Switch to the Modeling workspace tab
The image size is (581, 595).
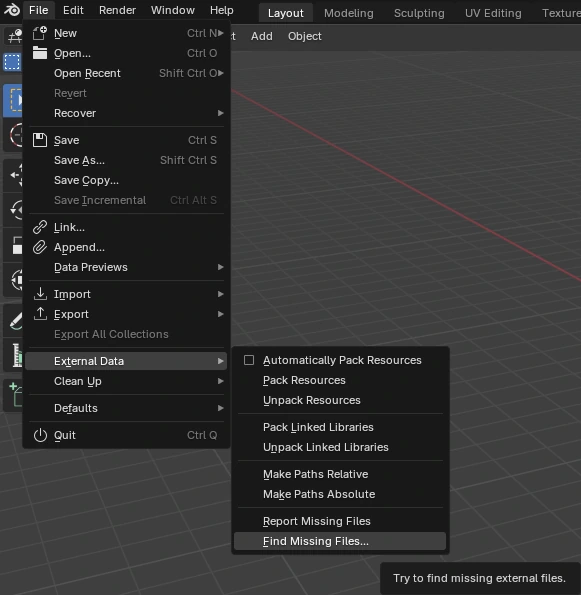tap(349, 13)
